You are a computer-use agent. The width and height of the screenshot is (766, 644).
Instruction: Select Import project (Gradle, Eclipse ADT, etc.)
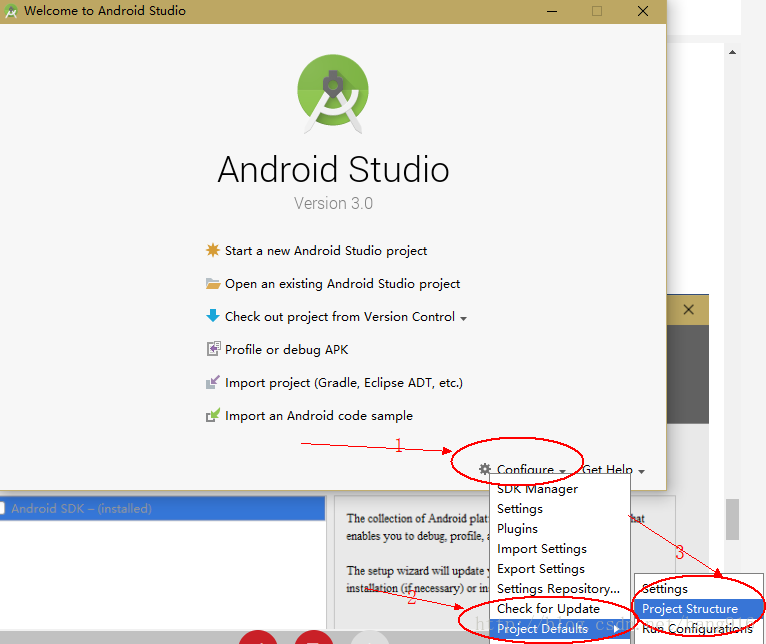tap(344, 383)
